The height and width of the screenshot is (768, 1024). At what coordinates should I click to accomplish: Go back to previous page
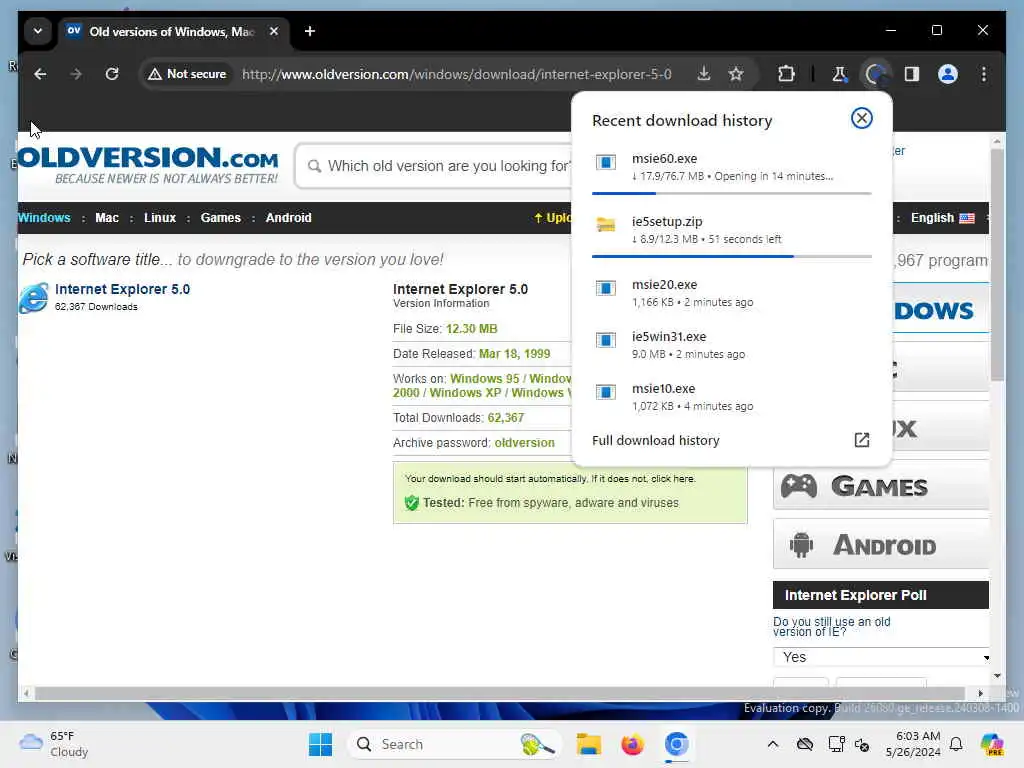pyautogui.click(x=40, y=74)
